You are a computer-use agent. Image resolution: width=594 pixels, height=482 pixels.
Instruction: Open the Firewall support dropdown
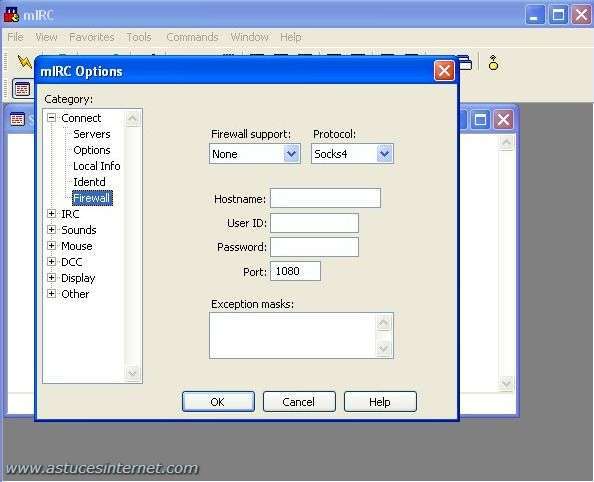291,154
